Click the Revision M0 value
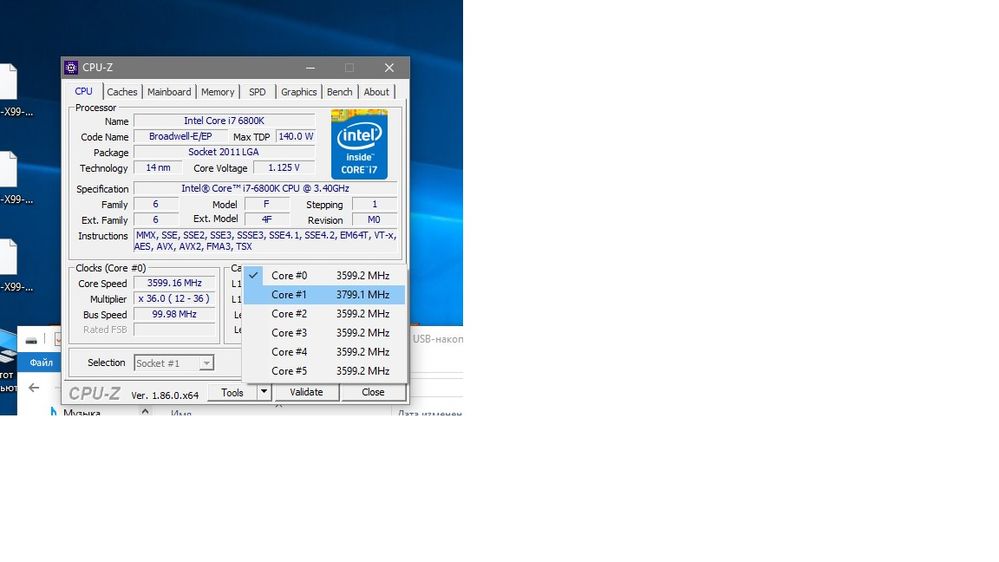999x562 pixels. [374, 220]
